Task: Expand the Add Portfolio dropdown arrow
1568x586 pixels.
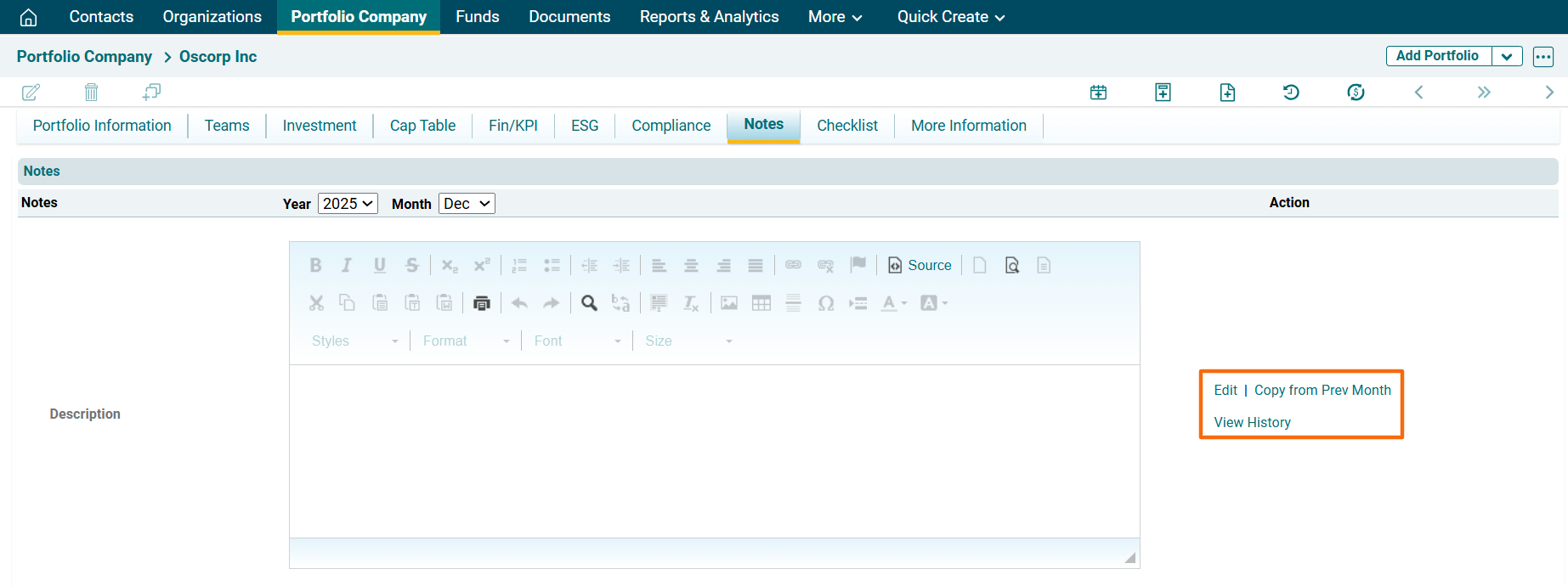Action: [x=1507, y=57]
